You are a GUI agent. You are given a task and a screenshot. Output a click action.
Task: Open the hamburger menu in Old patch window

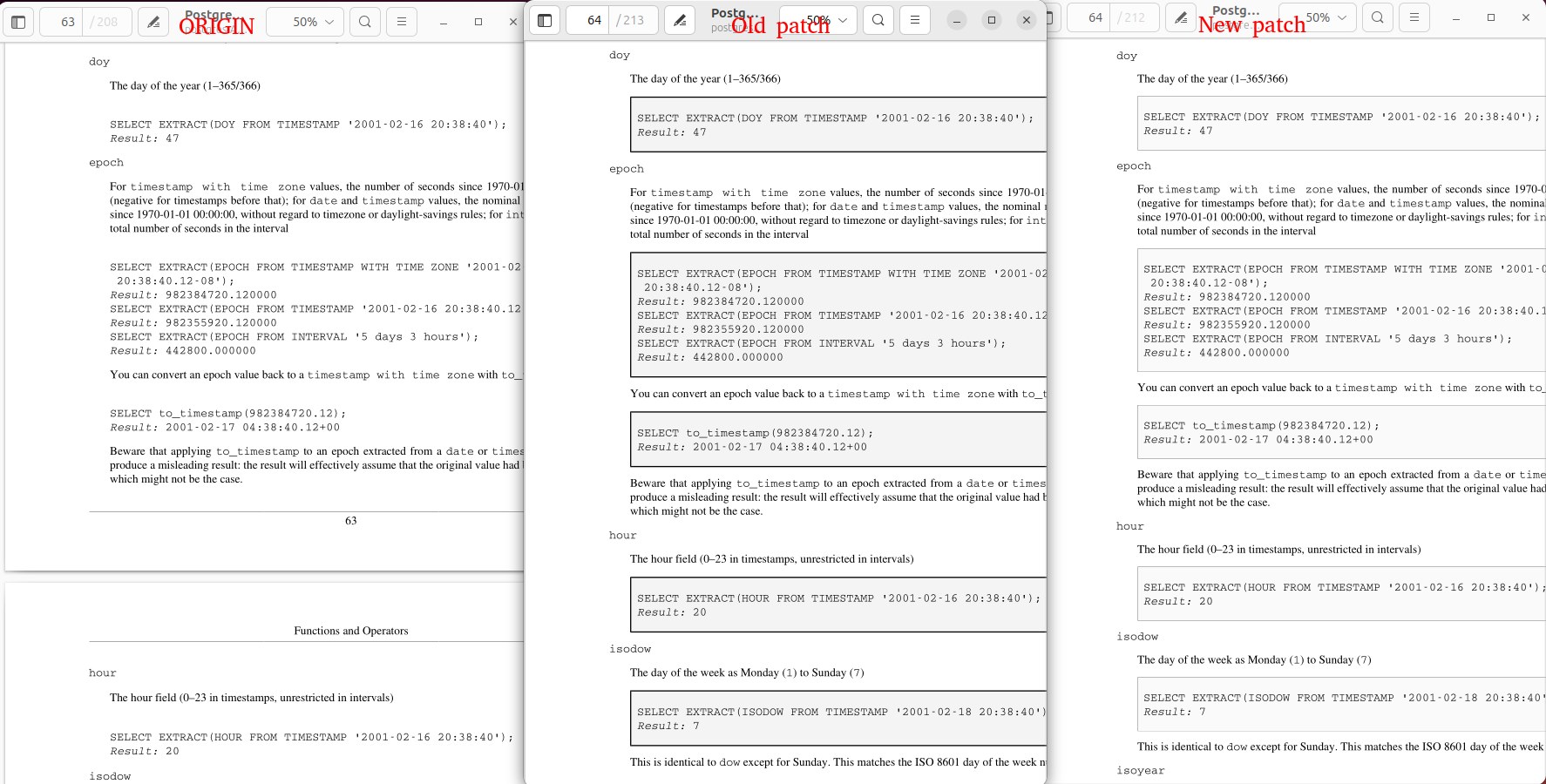pos(915,20)
